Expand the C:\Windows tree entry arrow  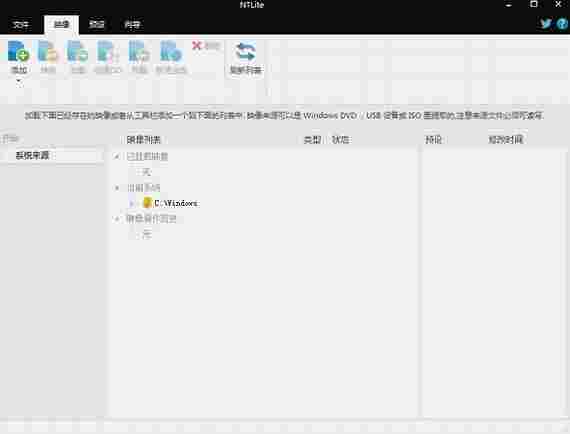pyautogui.click(x=132, y=203)
